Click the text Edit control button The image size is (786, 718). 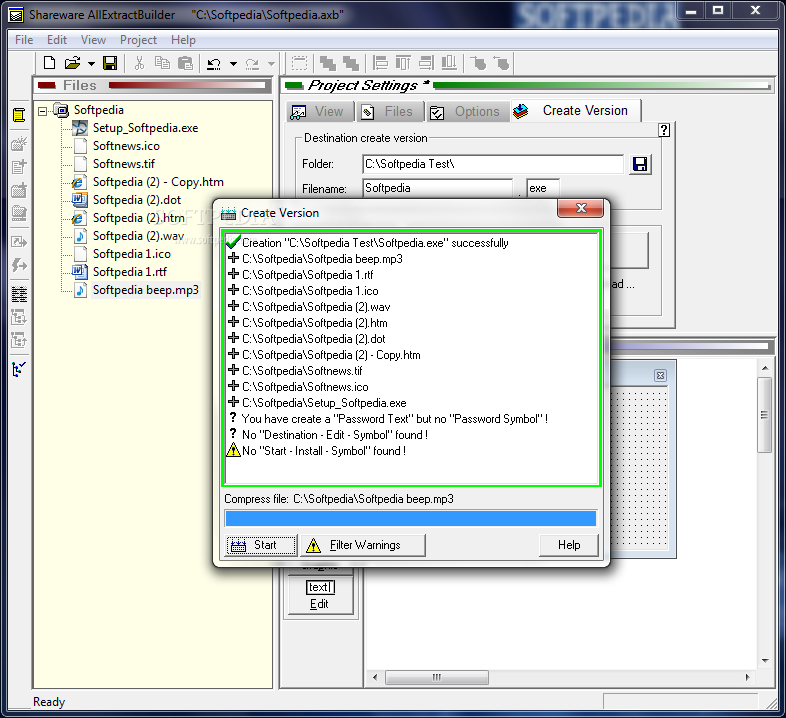point(320,595)
